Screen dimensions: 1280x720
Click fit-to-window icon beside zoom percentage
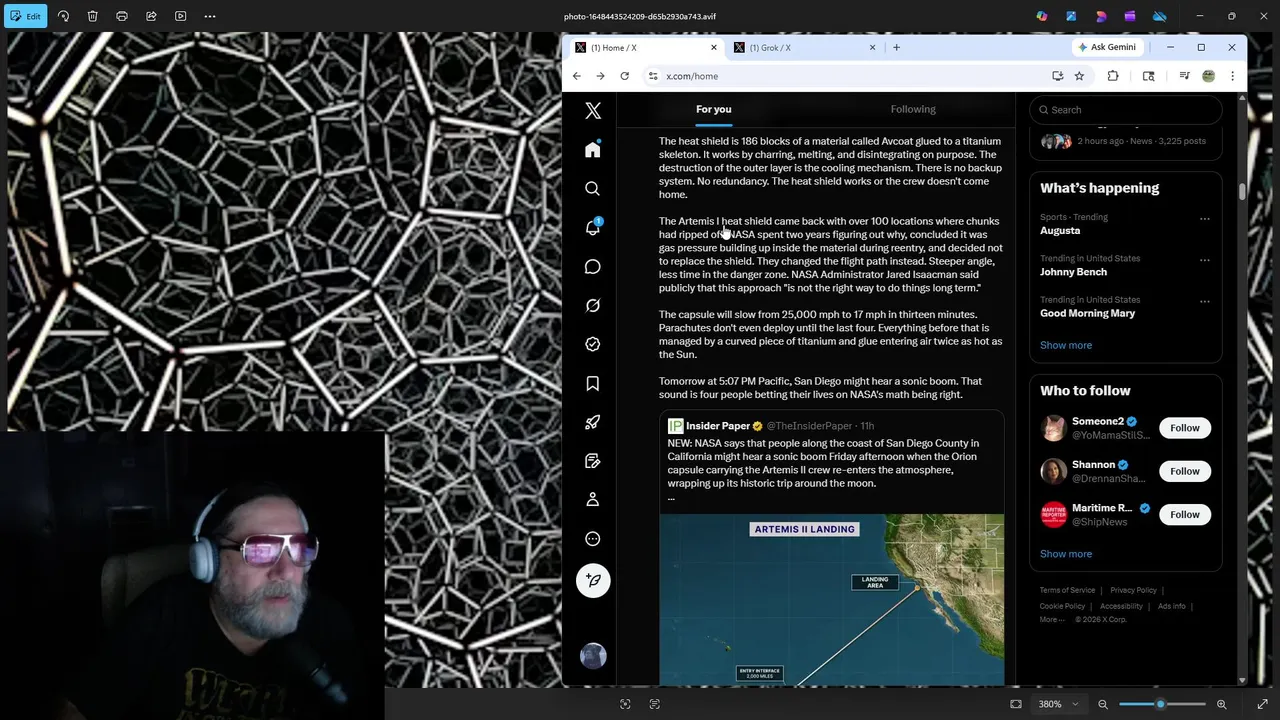[x=1016, y=704]
